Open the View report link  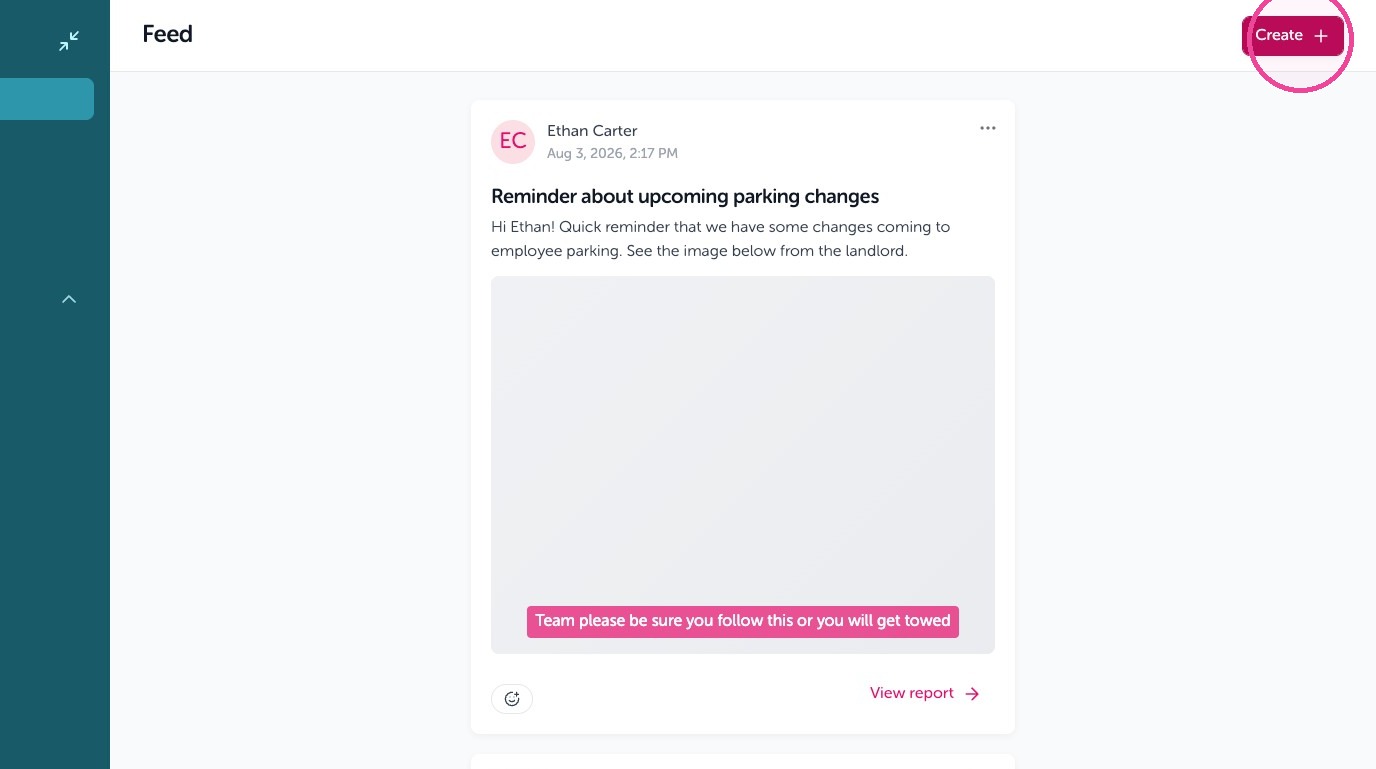pos(912,693)
